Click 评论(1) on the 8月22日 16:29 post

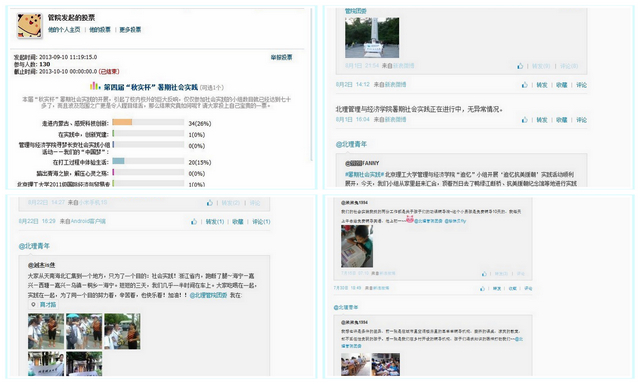coord(261,222)
